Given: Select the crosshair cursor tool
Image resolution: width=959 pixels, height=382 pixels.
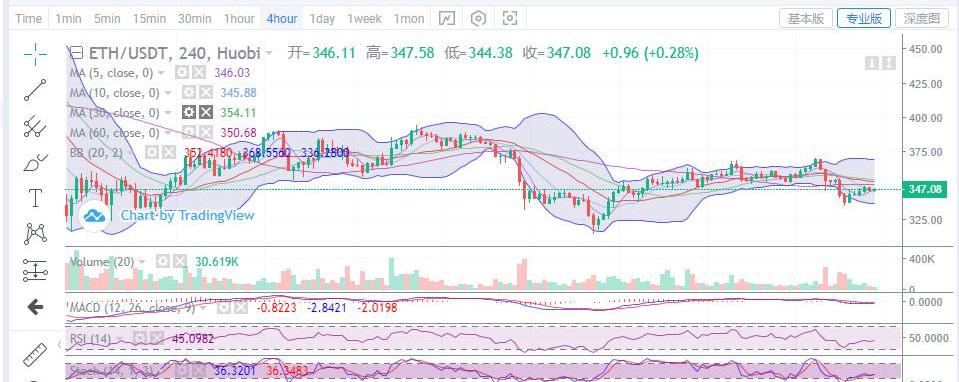Looking at the screenshot, I should pyautogui.click(x=35, y=54).
